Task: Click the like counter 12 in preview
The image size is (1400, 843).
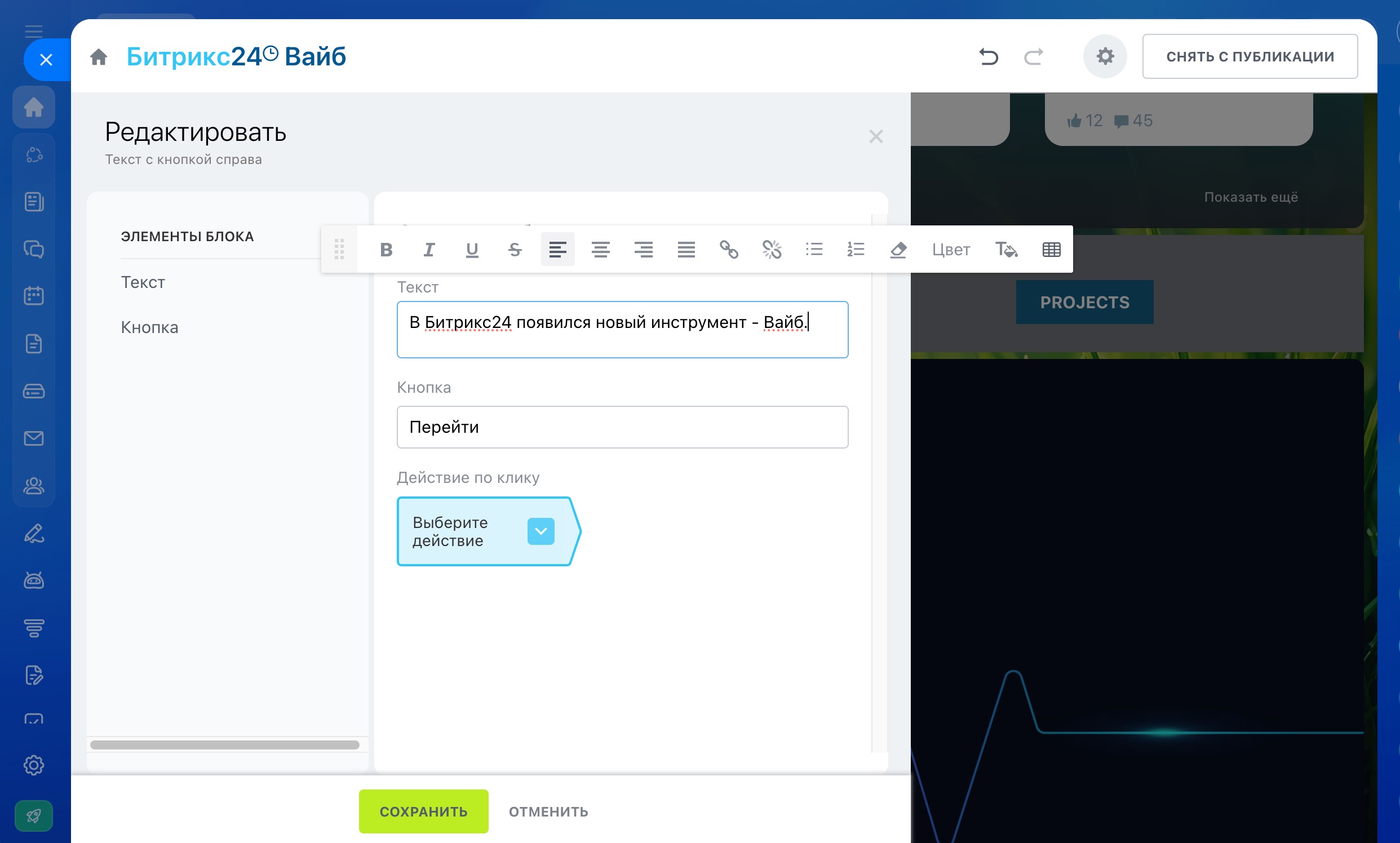Action: tap(1084, 121)
